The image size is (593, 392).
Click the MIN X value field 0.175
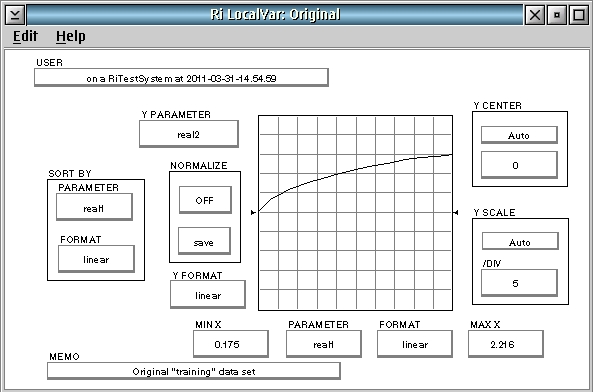click(x=231, y=344)
